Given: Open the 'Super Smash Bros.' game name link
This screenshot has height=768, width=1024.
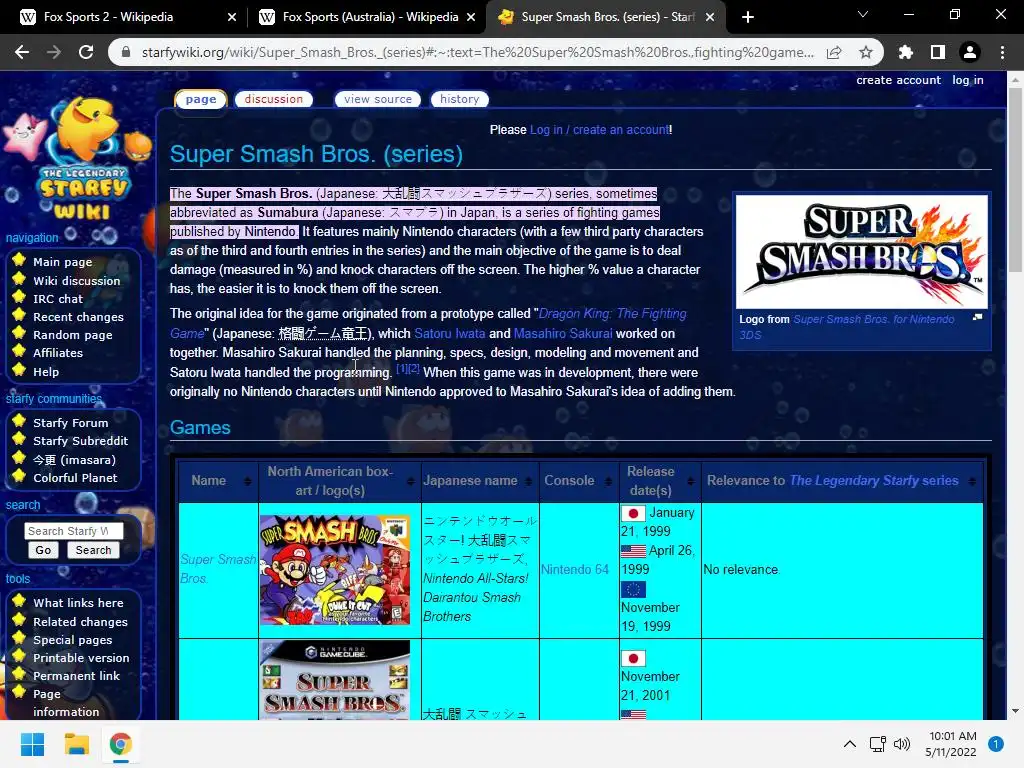Looking at the screenshot, I should click(x=218, y=569).
